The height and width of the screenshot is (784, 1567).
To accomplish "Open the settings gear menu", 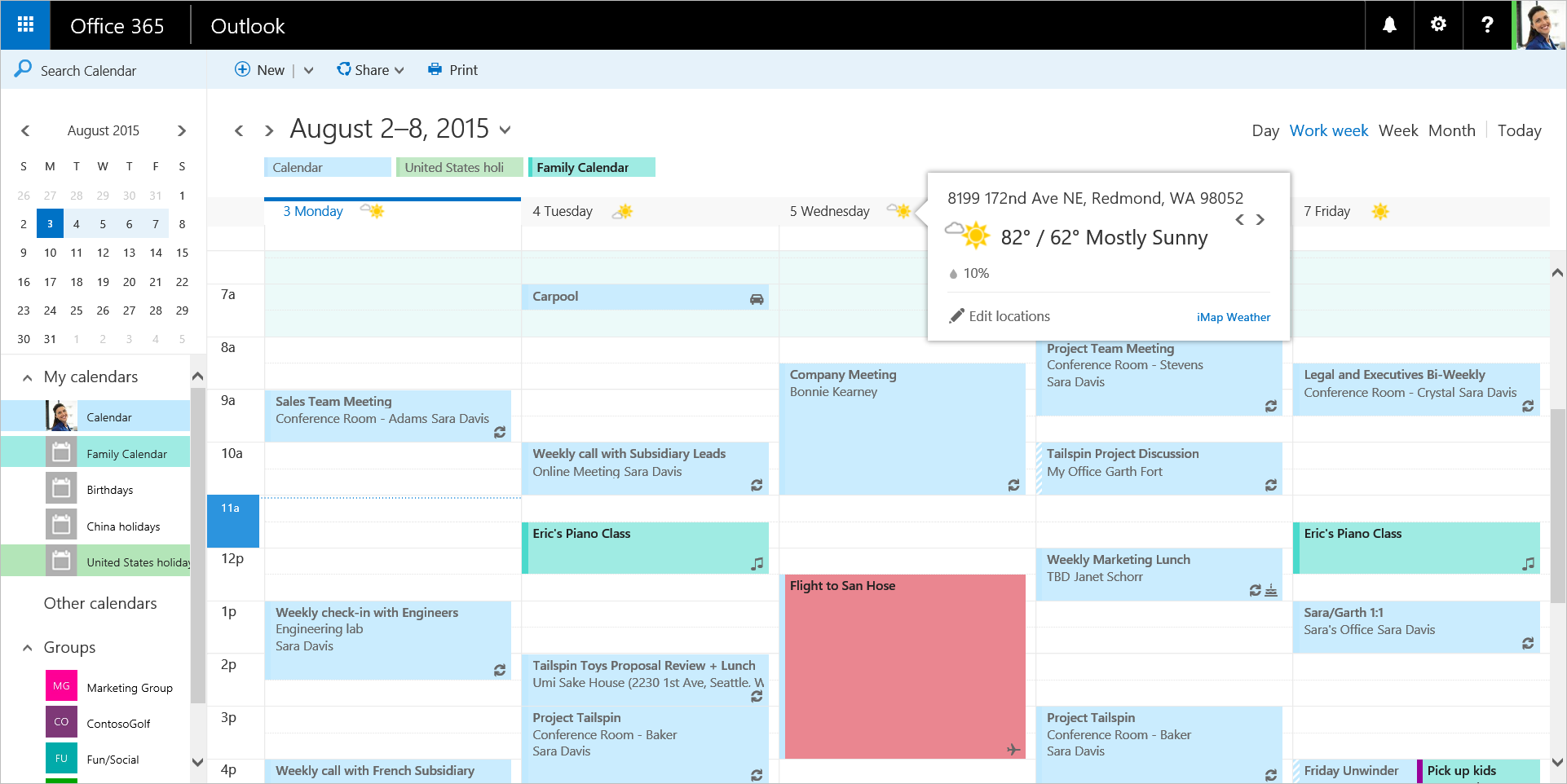I will tap(1438, 25).
